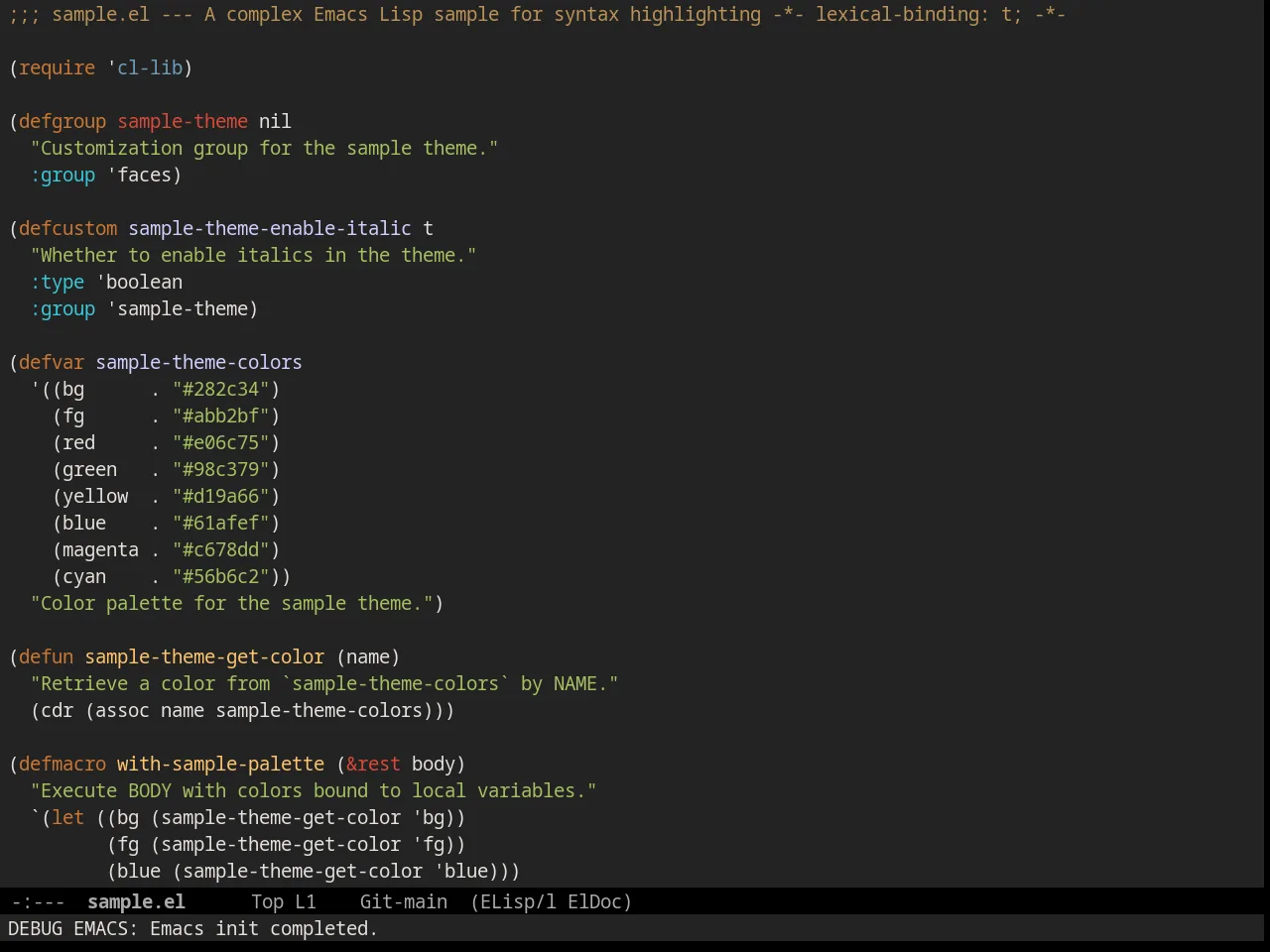Click the 'boolean' symbol

click(x=144, y=282)
